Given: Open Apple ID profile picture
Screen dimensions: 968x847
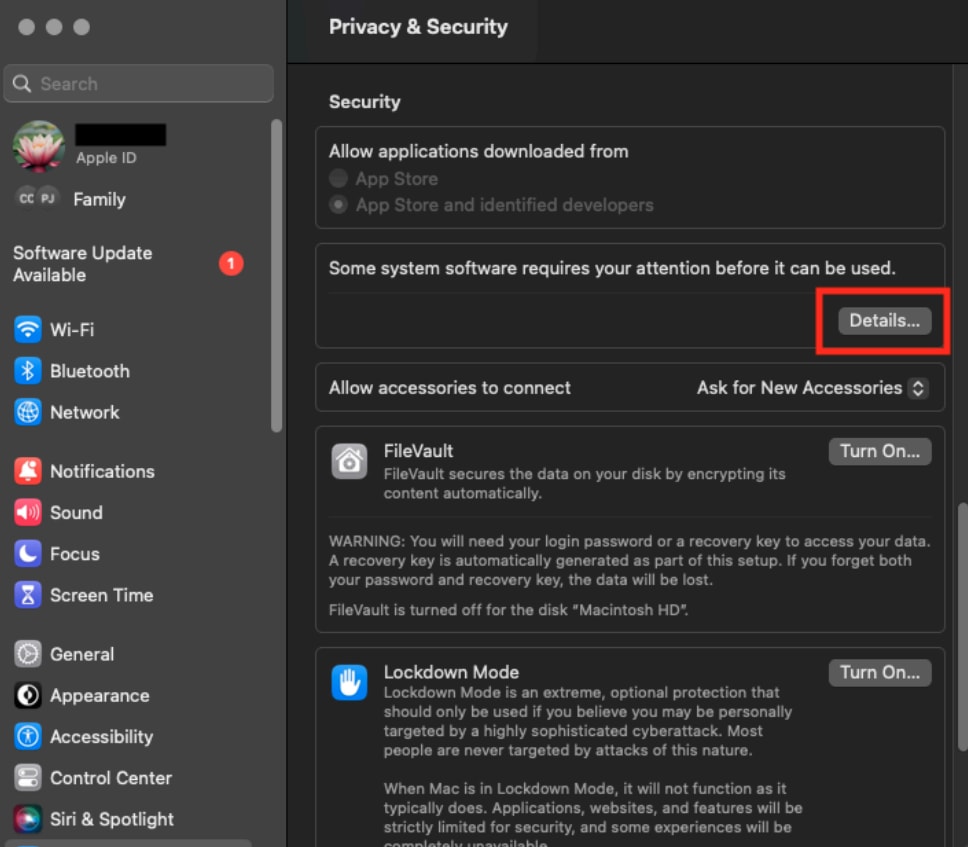Looking at the screenshot, I should pyautogui.click(x=38, y=146).
